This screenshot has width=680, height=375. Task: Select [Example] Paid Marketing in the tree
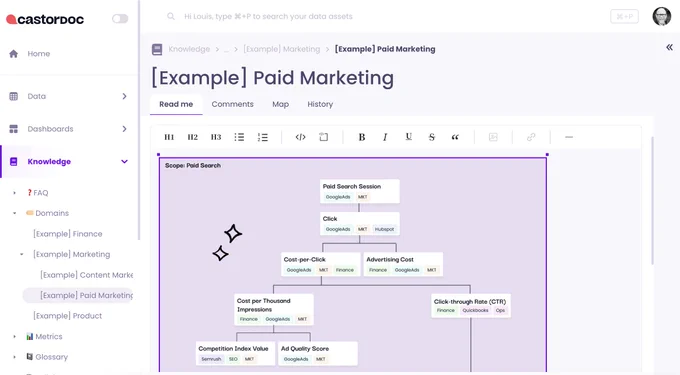(x=78, y=296)
